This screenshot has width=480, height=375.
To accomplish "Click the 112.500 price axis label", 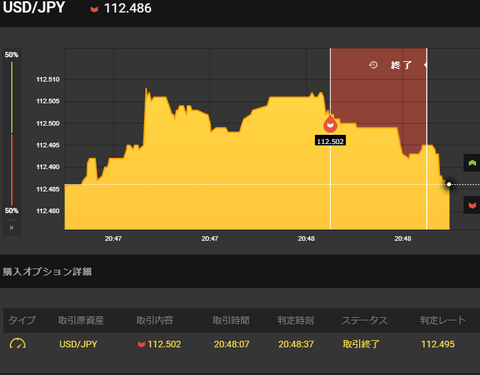I will pyautogui.click(x=48, y=123).
